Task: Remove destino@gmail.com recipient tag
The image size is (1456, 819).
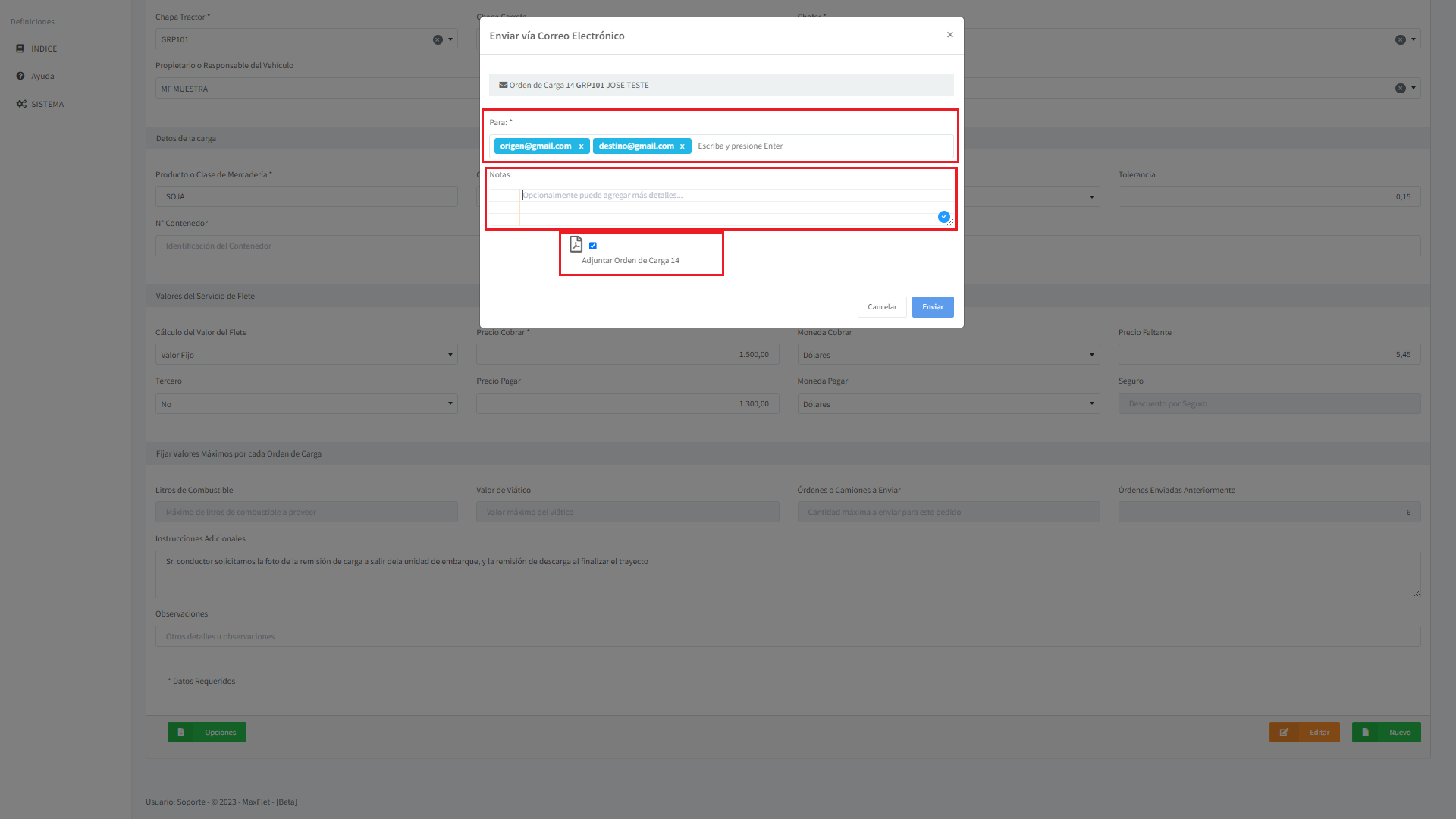Action: click(x=682, y=146)
